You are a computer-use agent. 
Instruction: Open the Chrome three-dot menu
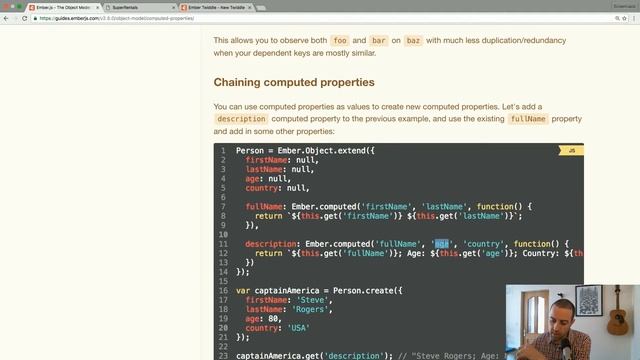(634, 18)
